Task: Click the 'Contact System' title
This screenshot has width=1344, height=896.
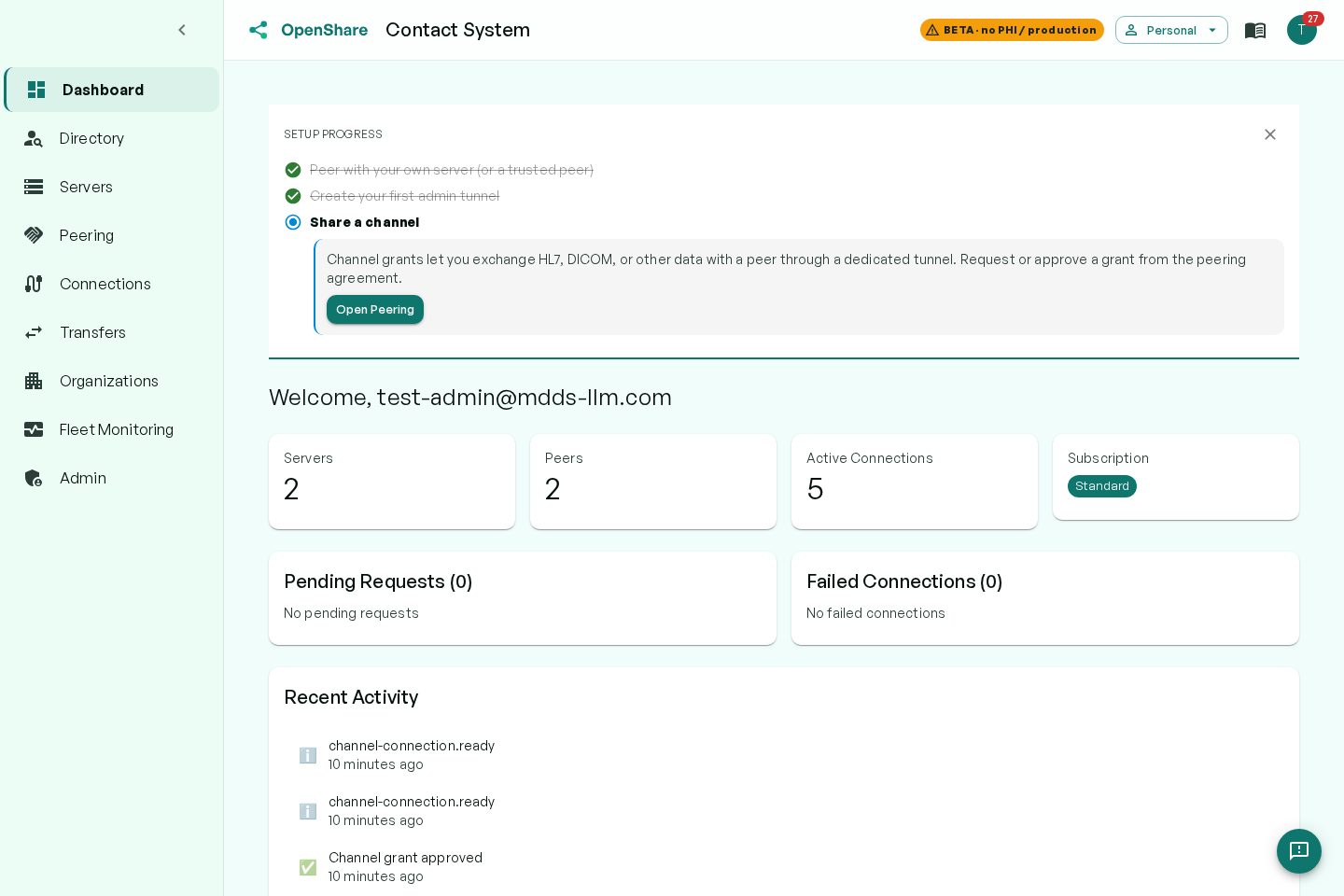Action: coord(457,30)
